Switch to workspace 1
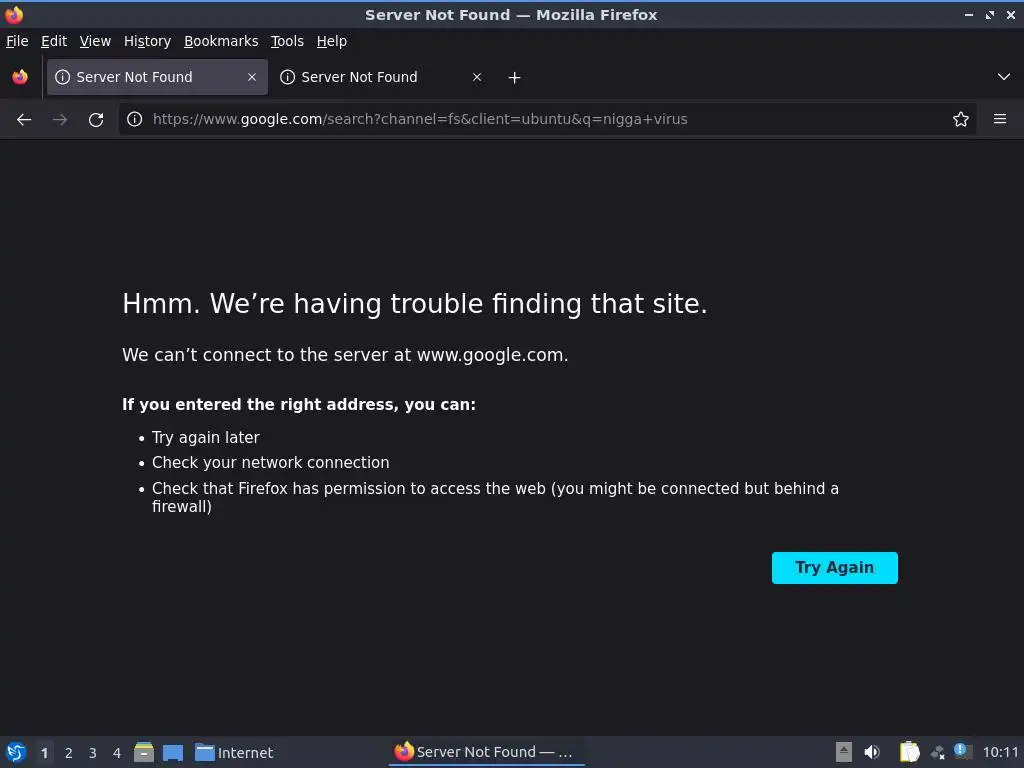1024x768 pixels. tap(44, 753)
